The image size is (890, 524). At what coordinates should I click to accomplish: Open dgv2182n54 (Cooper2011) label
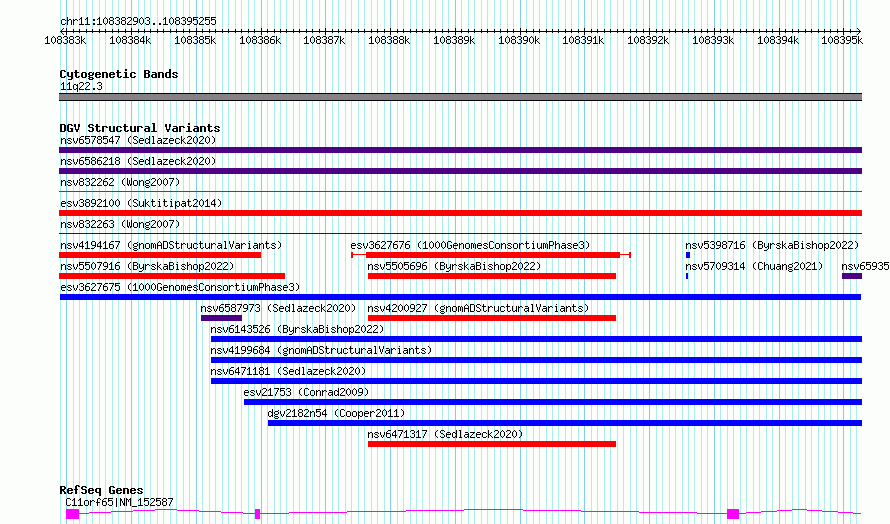(x=337, y=413)
